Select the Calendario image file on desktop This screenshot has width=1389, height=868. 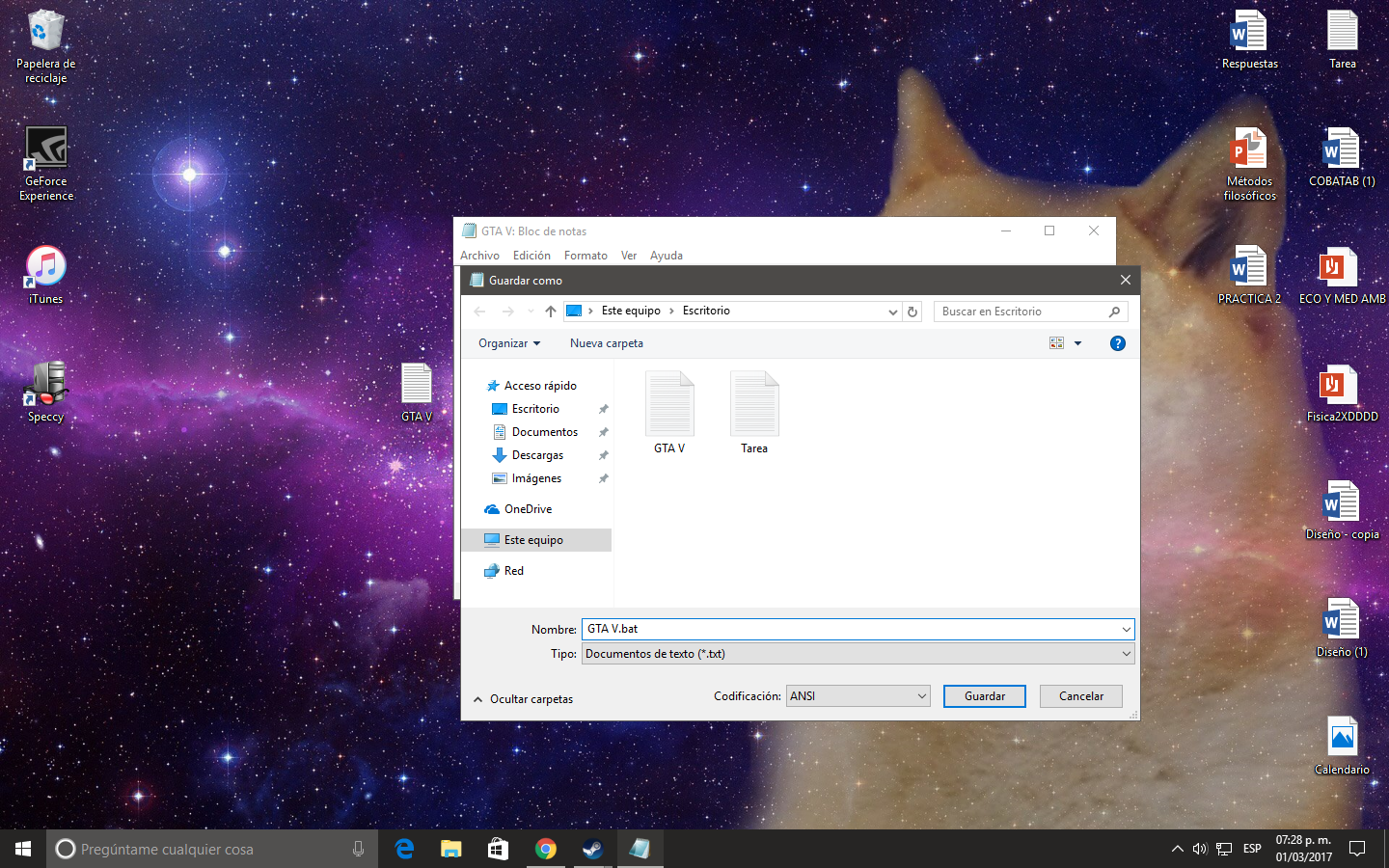[x=1342, y=746]
